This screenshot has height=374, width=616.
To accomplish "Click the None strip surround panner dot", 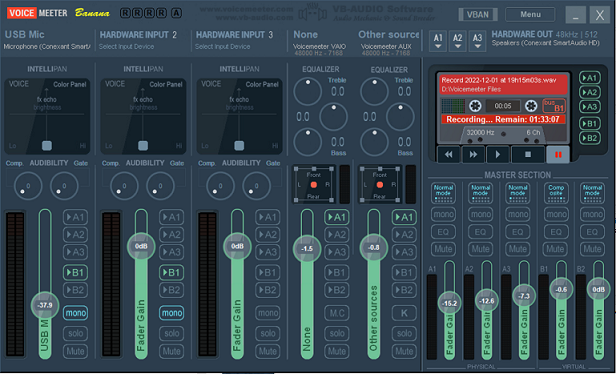I will pos(314,185).
